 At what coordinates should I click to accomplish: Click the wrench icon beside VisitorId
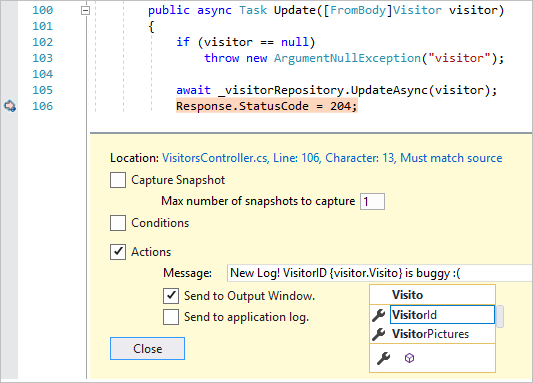378,315
